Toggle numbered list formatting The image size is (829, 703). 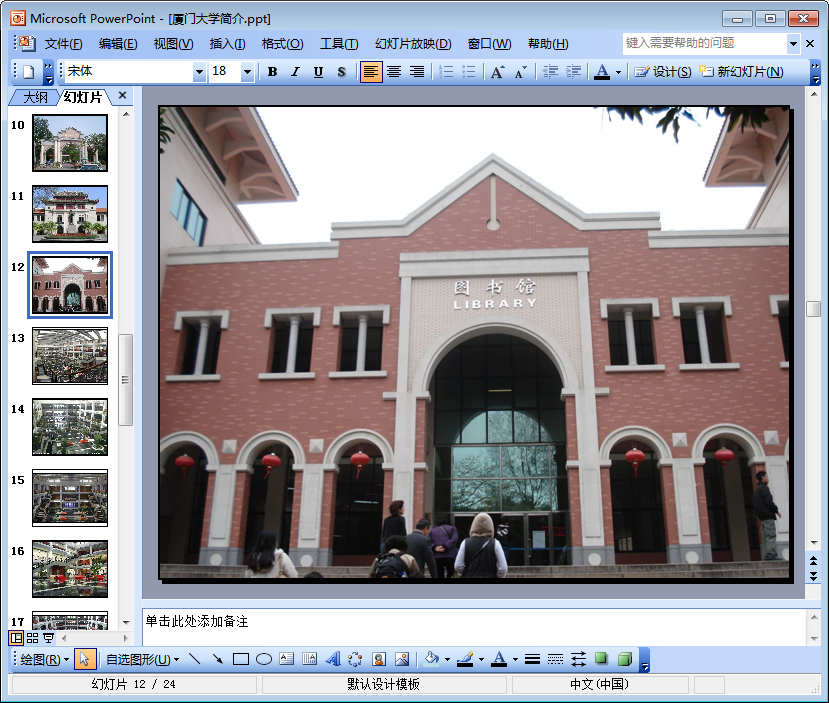coord(446,72)
